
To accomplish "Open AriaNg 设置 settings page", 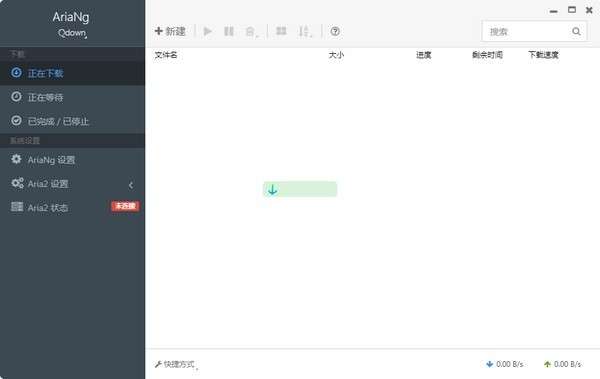I will click(72, 160).
